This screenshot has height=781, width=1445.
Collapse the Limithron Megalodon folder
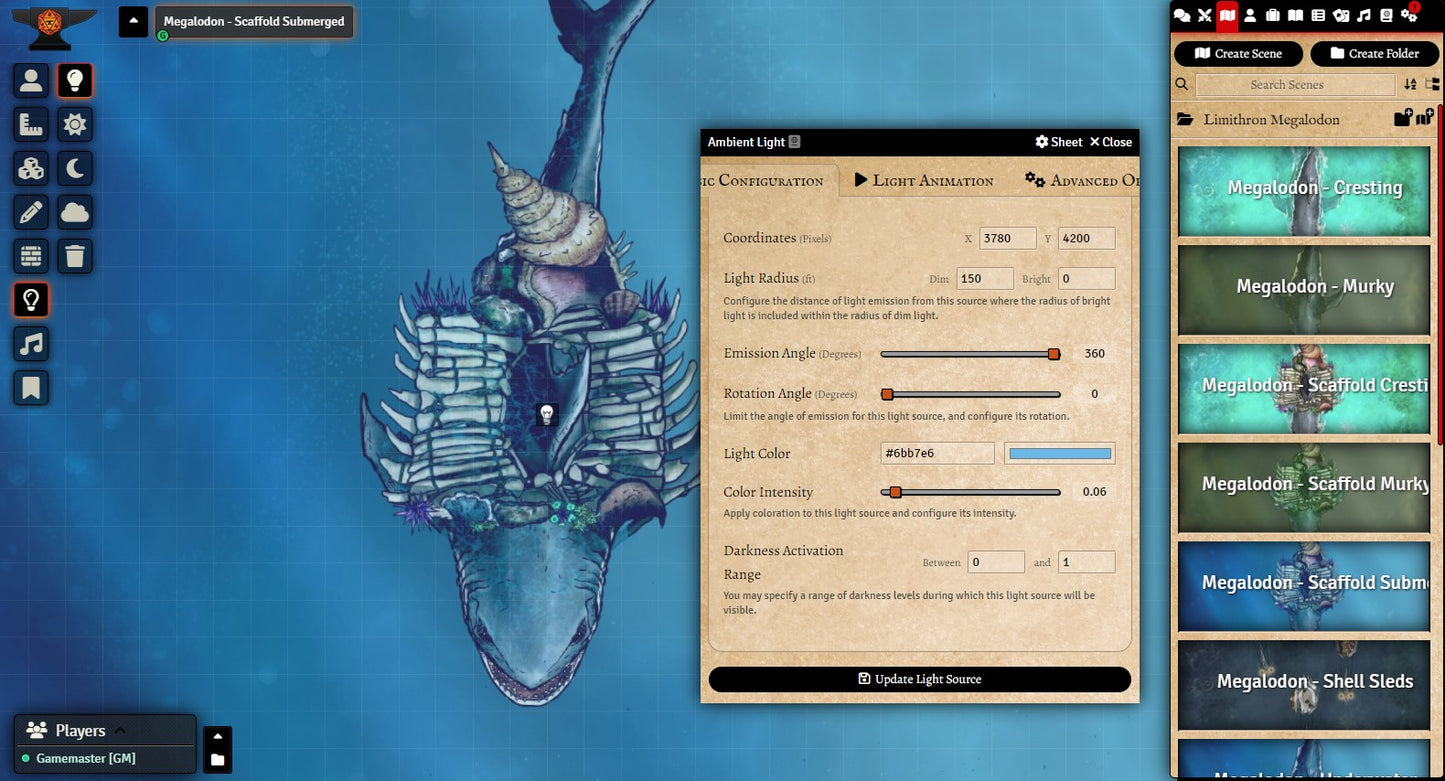1271,120
